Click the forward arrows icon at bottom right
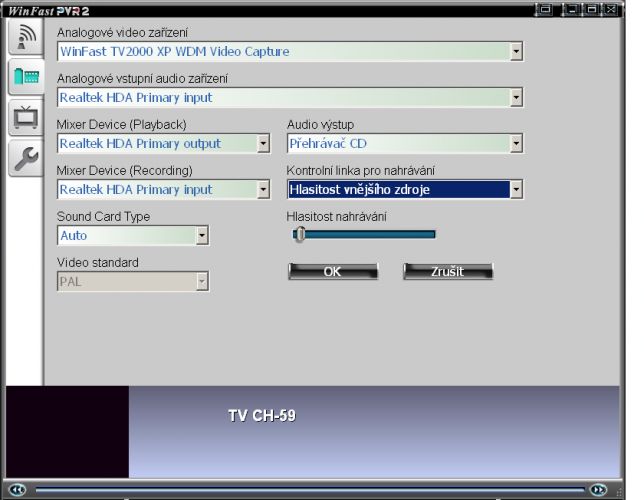 (598, 489)
